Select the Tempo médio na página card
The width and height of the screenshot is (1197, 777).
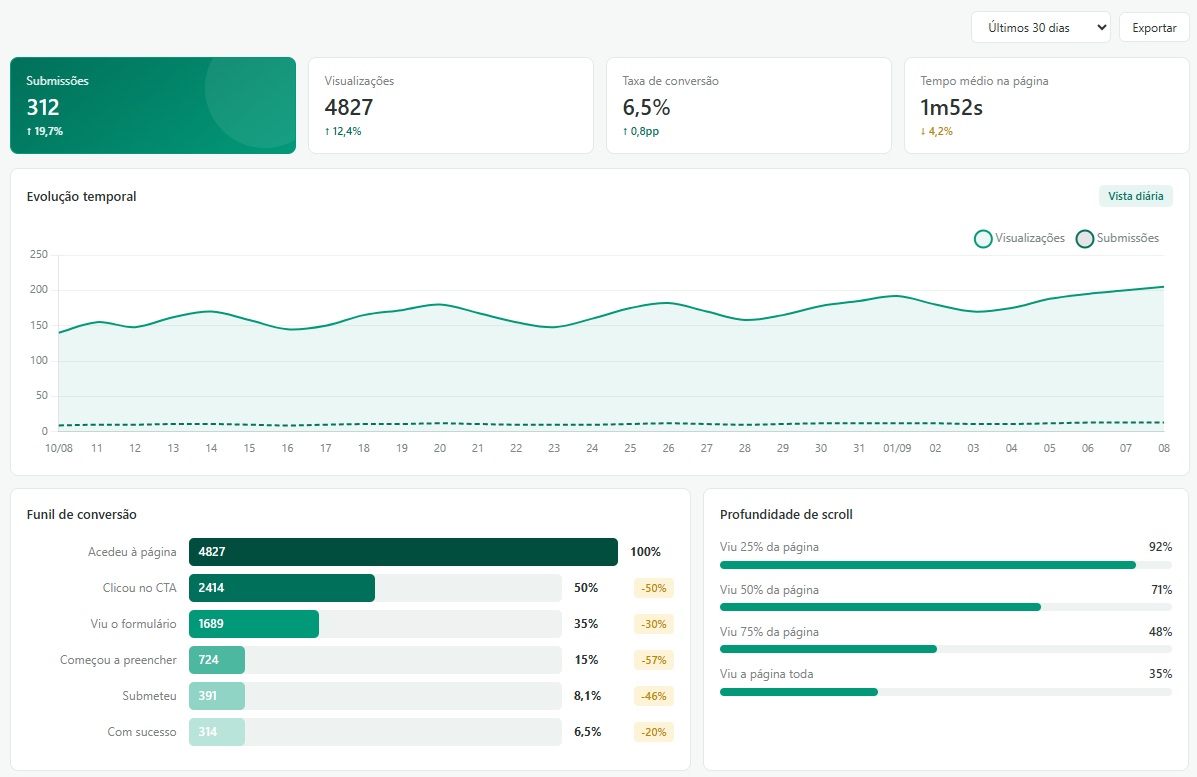1047,105
